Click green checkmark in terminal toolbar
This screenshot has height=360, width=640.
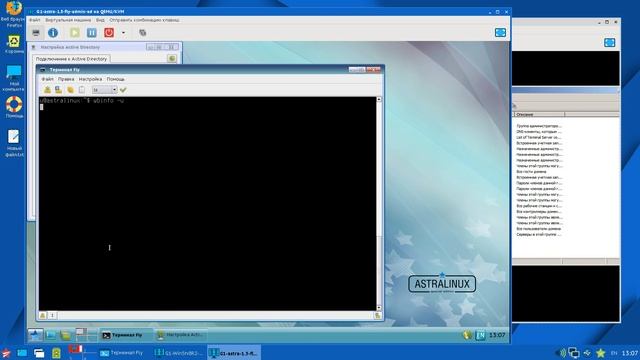tap(123, 90)
